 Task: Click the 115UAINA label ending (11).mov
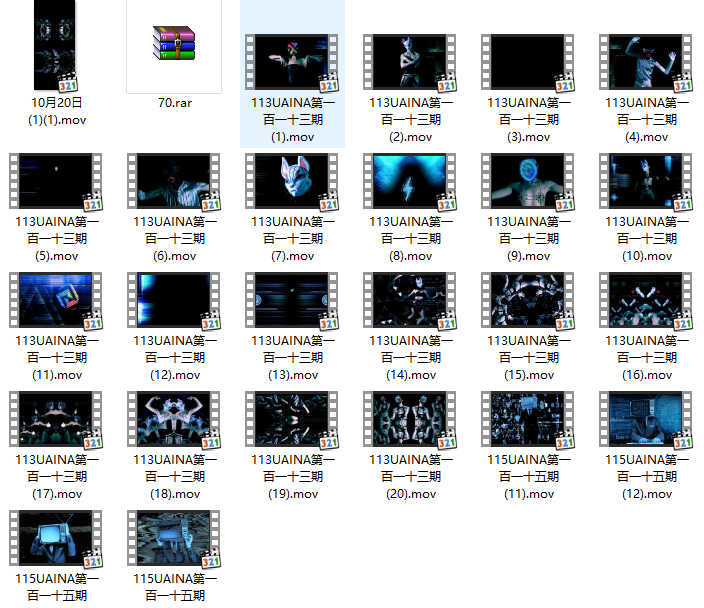click(x=529, y=477)
